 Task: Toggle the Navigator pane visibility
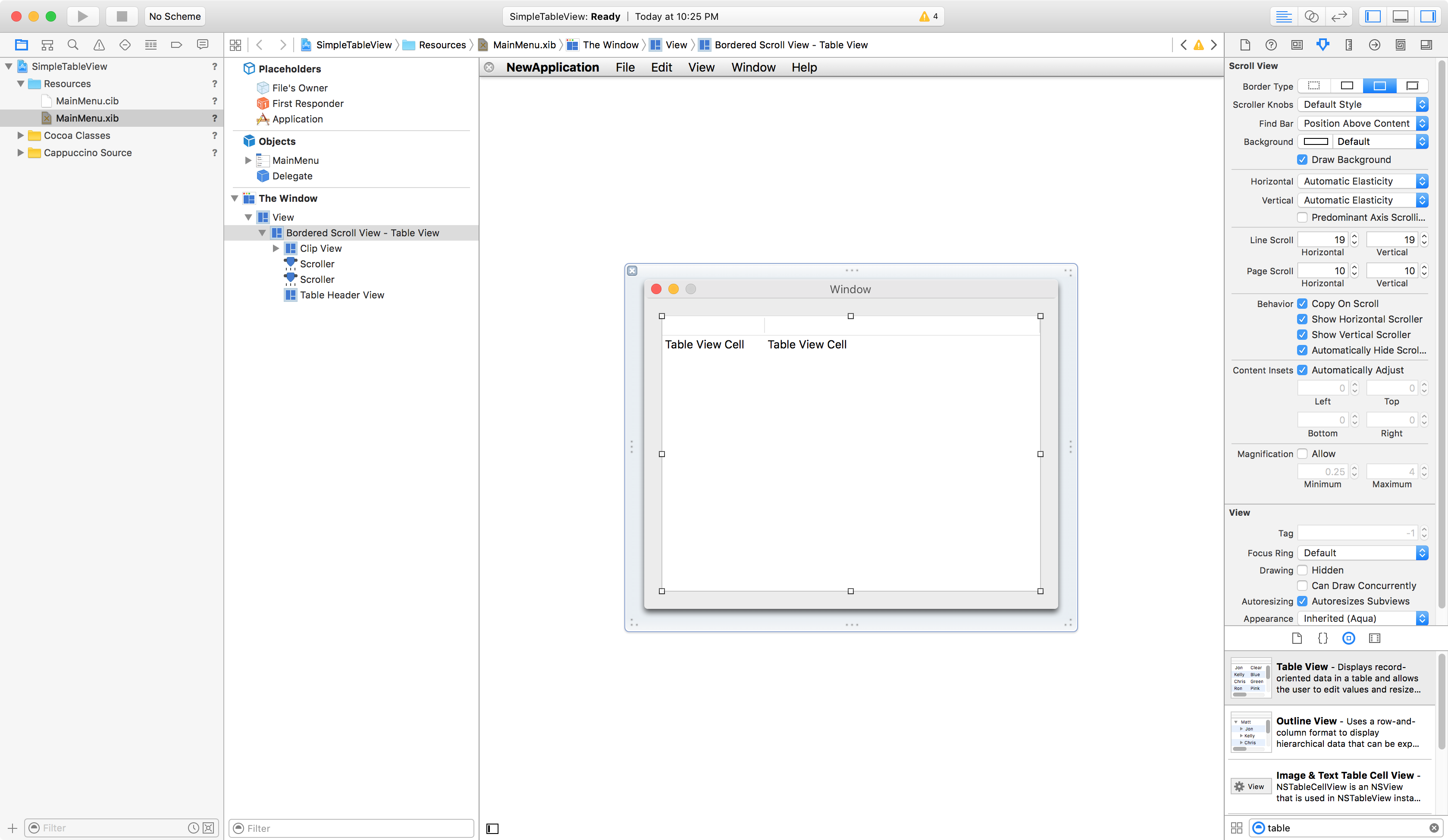(1373, 16)
